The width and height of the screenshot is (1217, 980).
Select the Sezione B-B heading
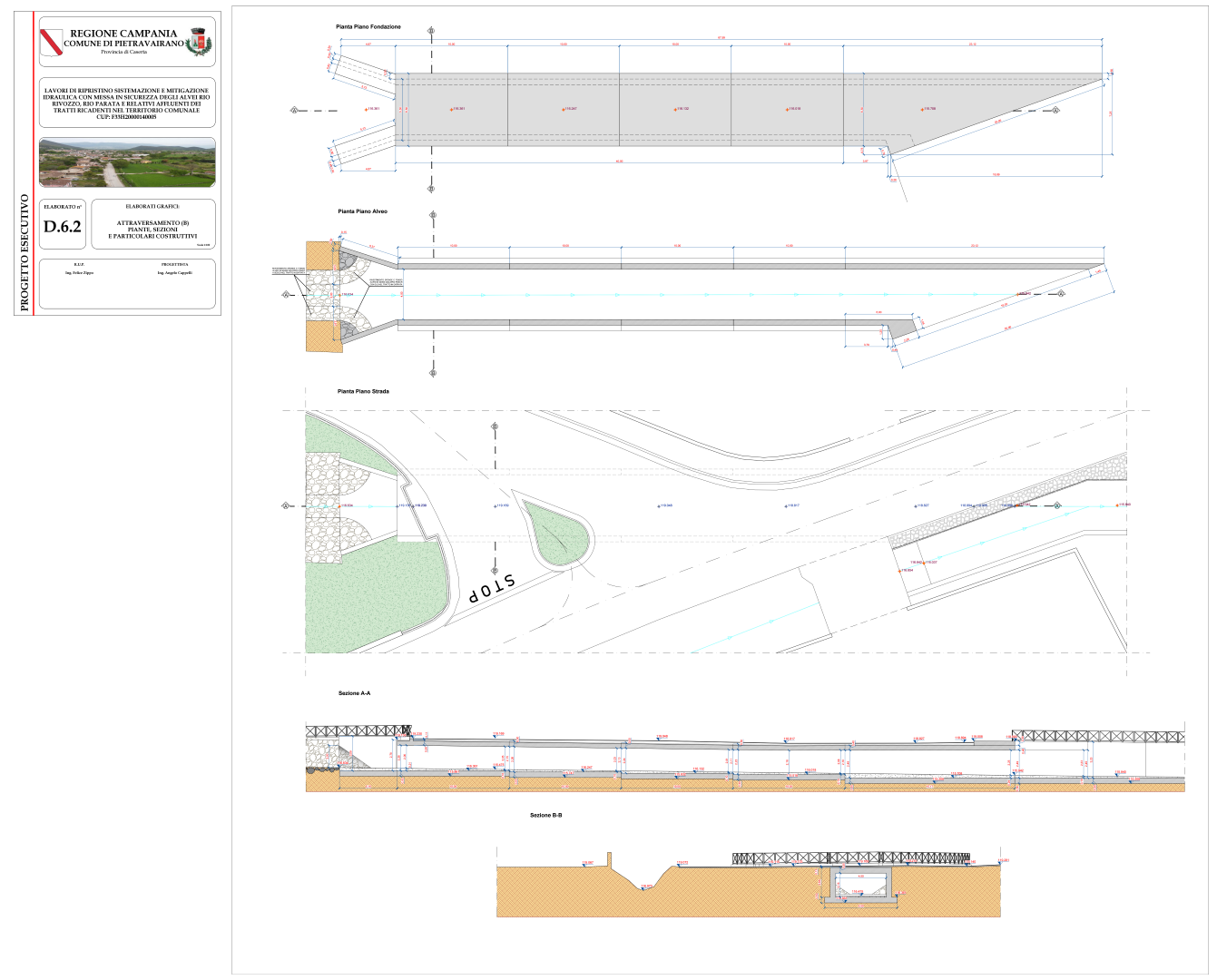(x=545, y=816)
